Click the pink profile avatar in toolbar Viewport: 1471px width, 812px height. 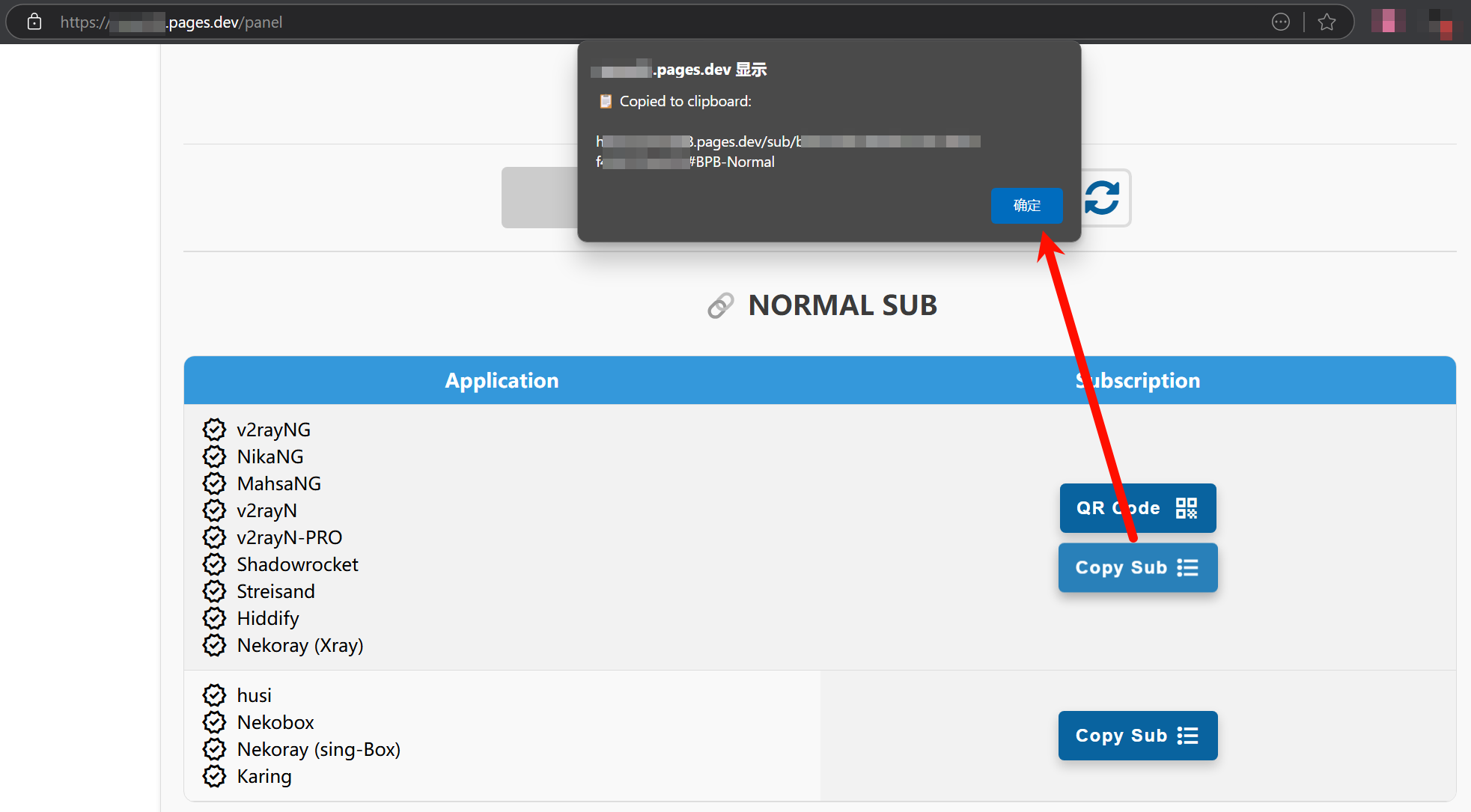(x=1387, y=21)
